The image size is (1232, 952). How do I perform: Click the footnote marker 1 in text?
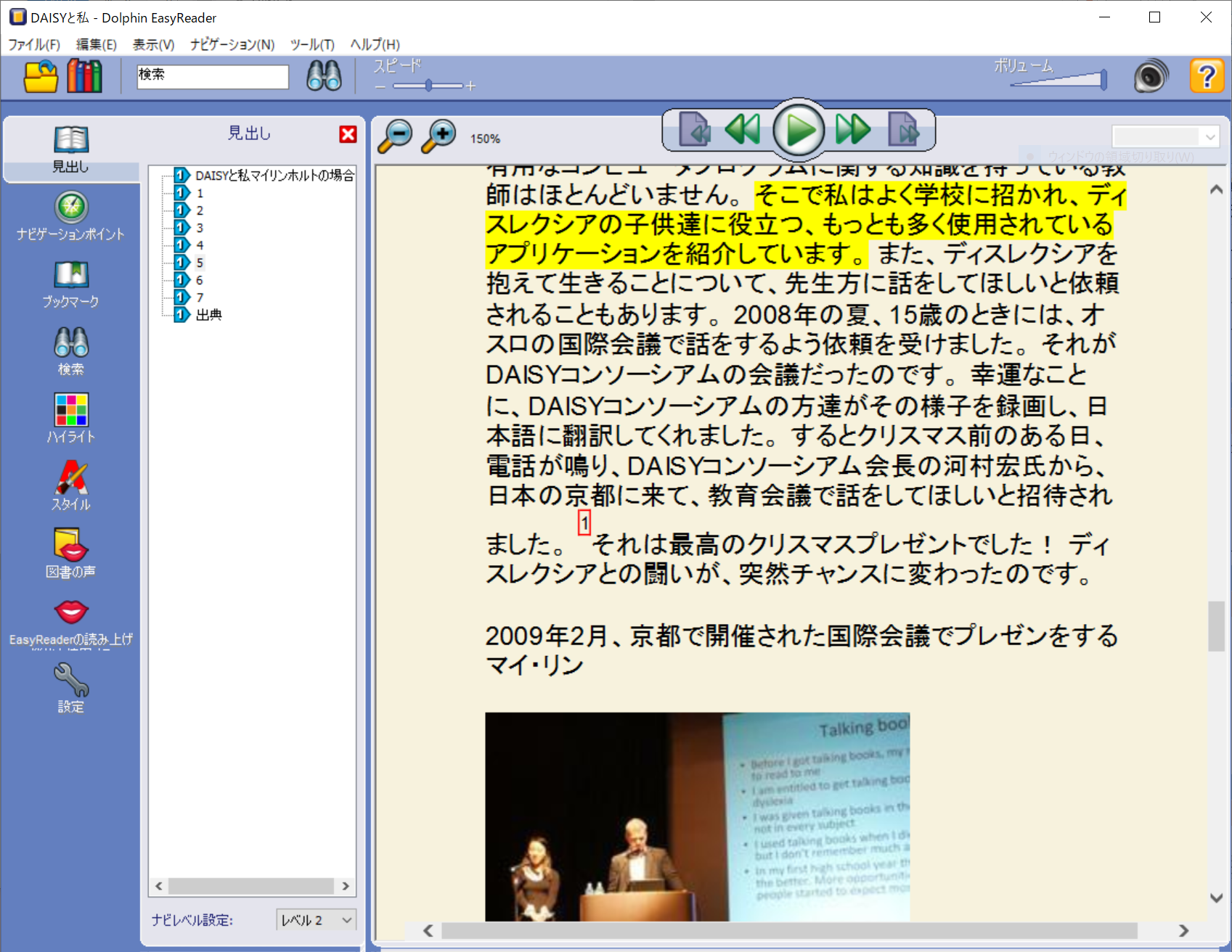point(584,522)
